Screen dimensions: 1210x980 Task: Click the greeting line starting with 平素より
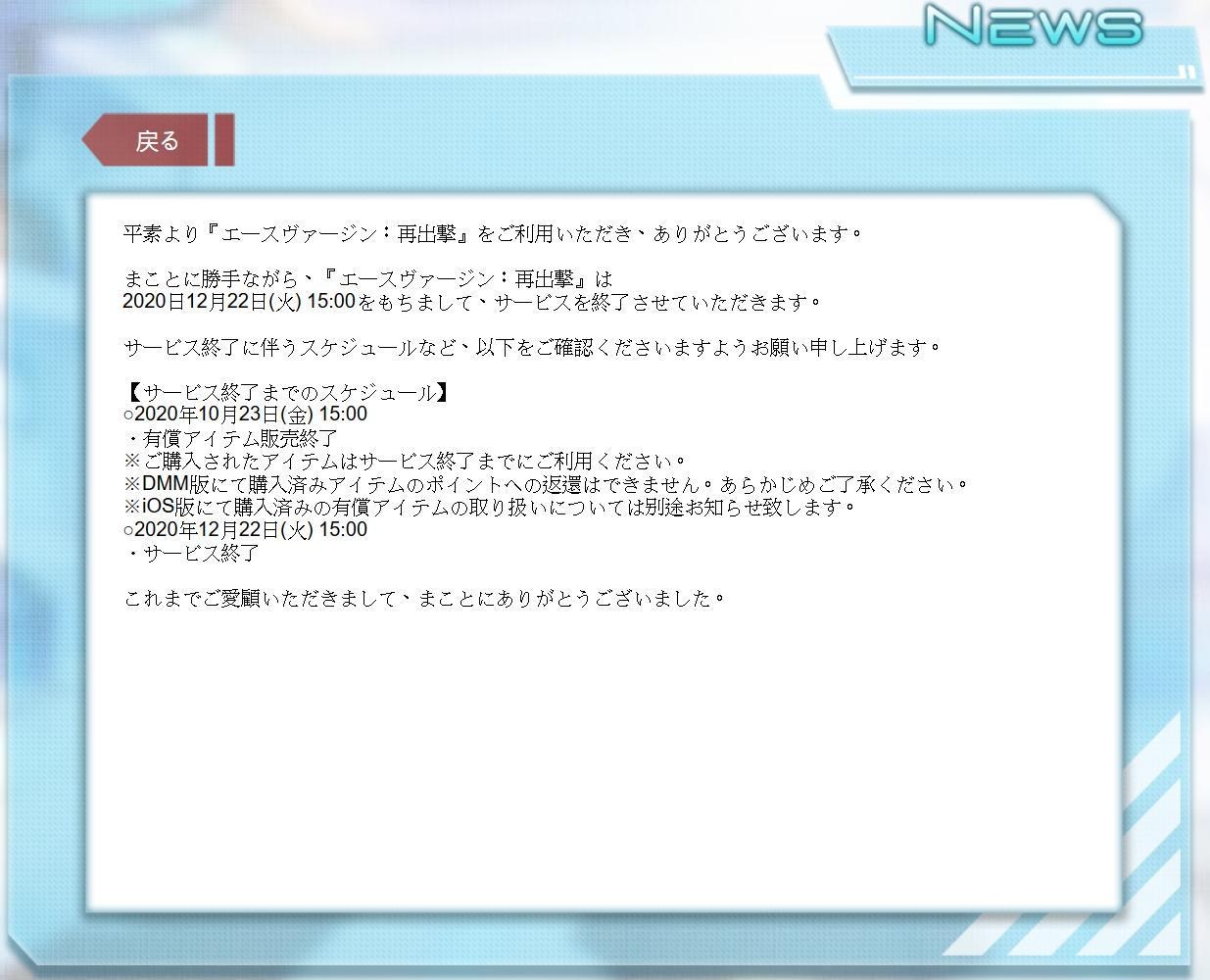click(492, 234)
